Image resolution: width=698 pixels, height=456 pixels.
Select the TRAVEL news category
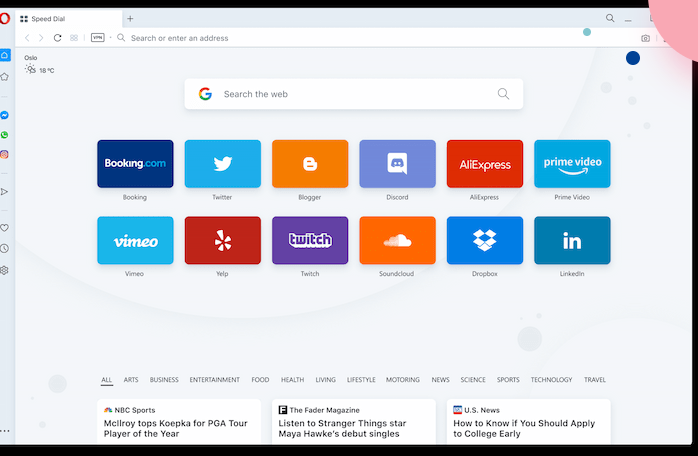[595, 380]
